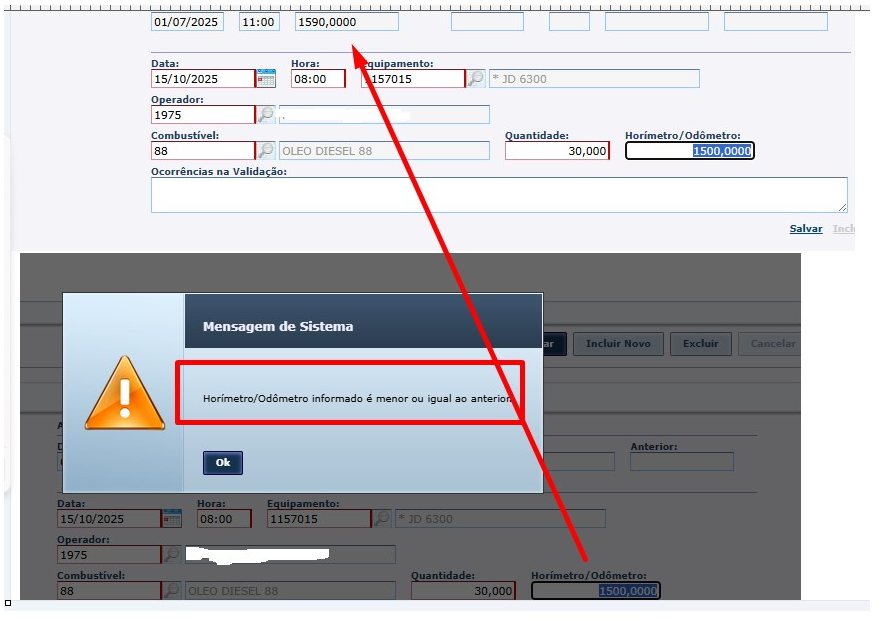The height and width of the screenshot is (619, 880).
Task: Click the JD 6300 description in bright form
Action: coord(594,79)
